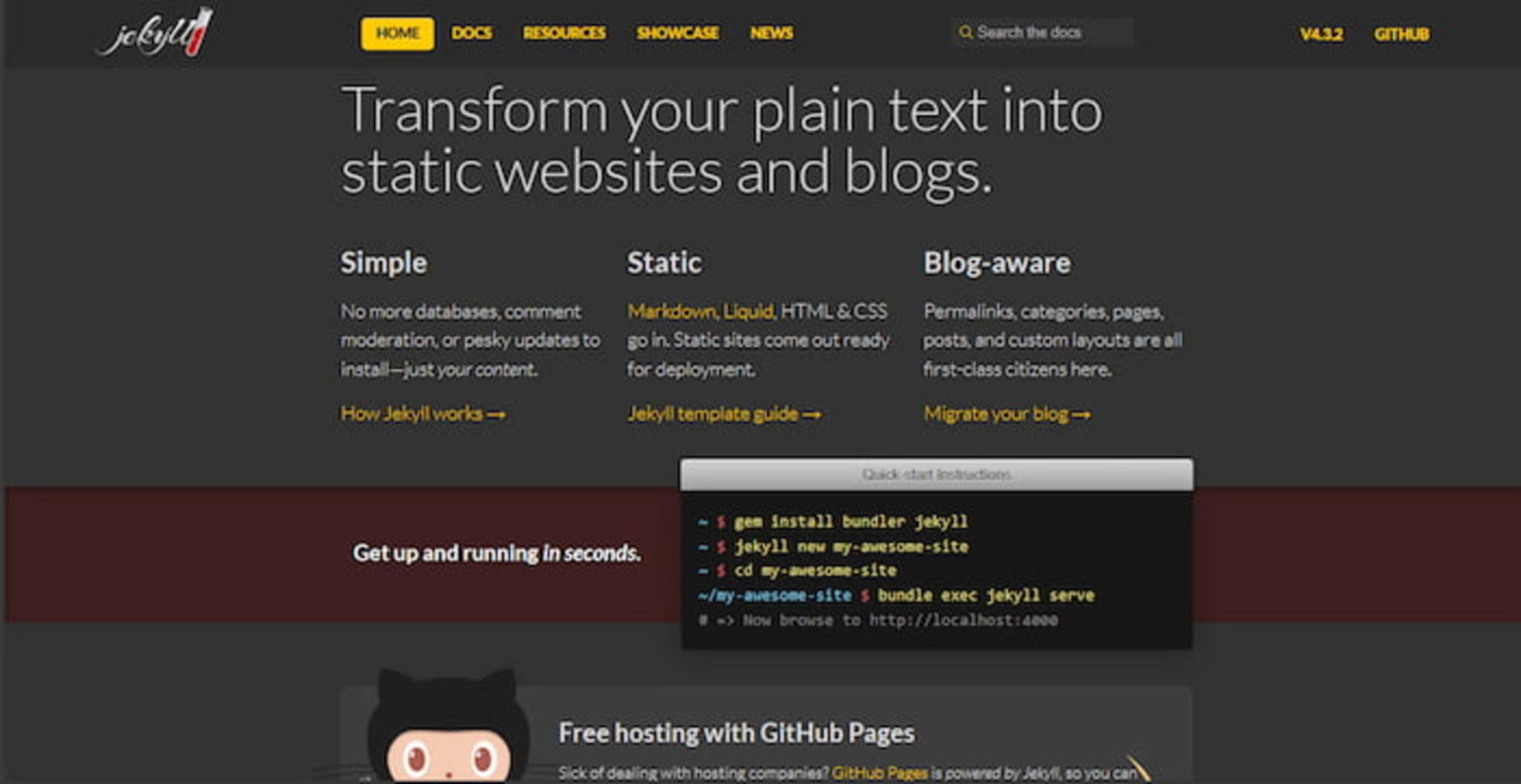Visit the News section
This screenshot has height=784, width=1521.
[772, 33]
